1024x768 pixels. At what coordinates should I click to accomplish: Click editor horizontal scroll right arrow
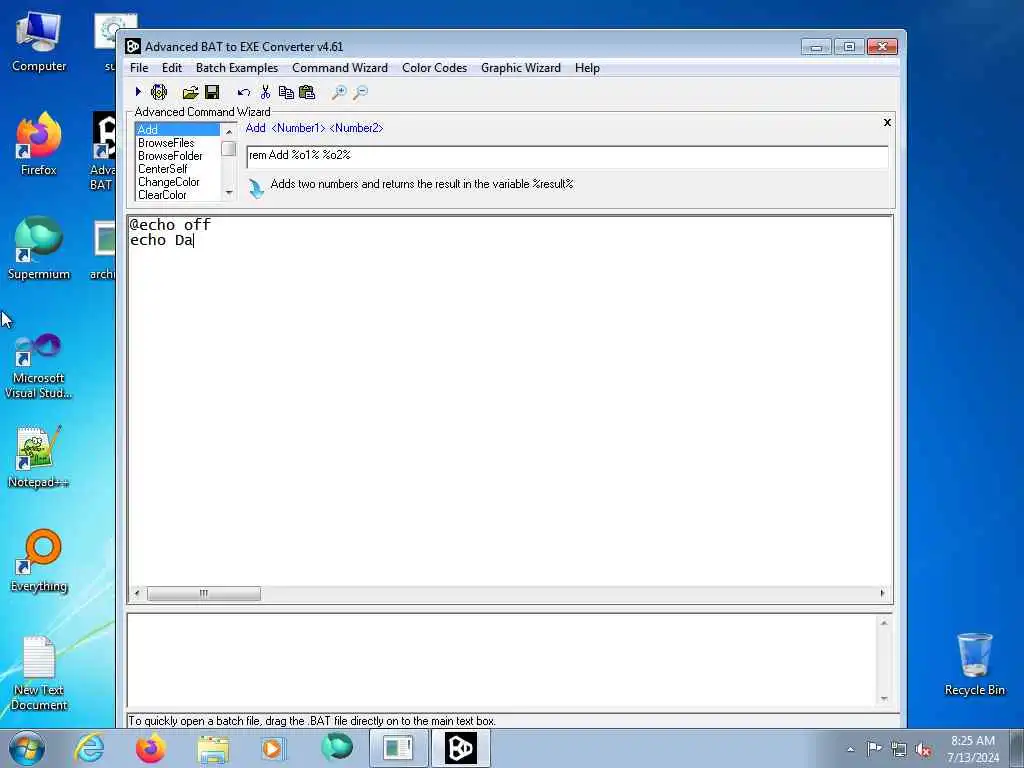pyautogui.click(x=882, y=594)
